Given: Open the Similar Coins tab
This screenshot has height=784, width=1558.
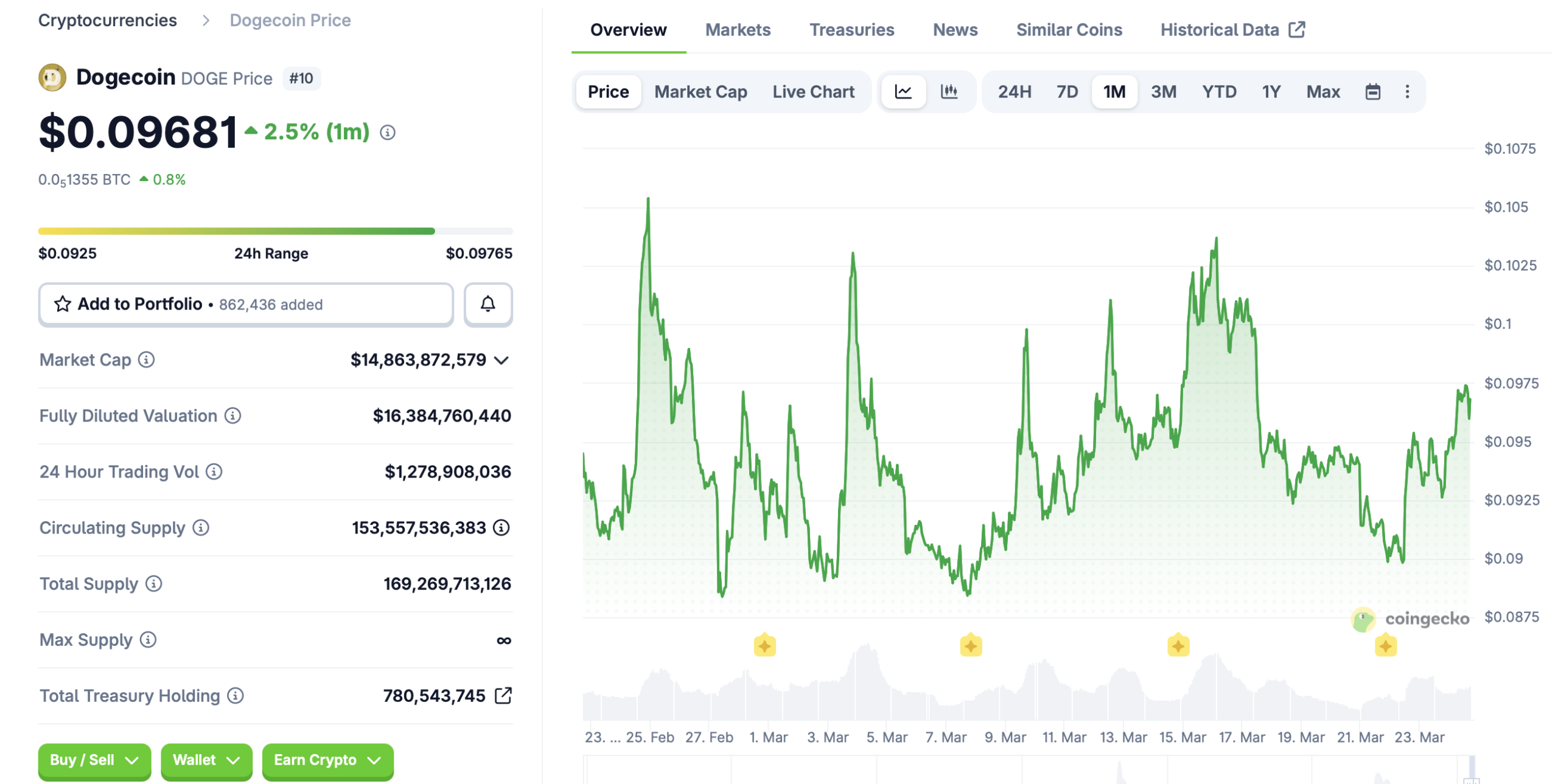Looking at the screenshot, I should tap(1069, 29).
